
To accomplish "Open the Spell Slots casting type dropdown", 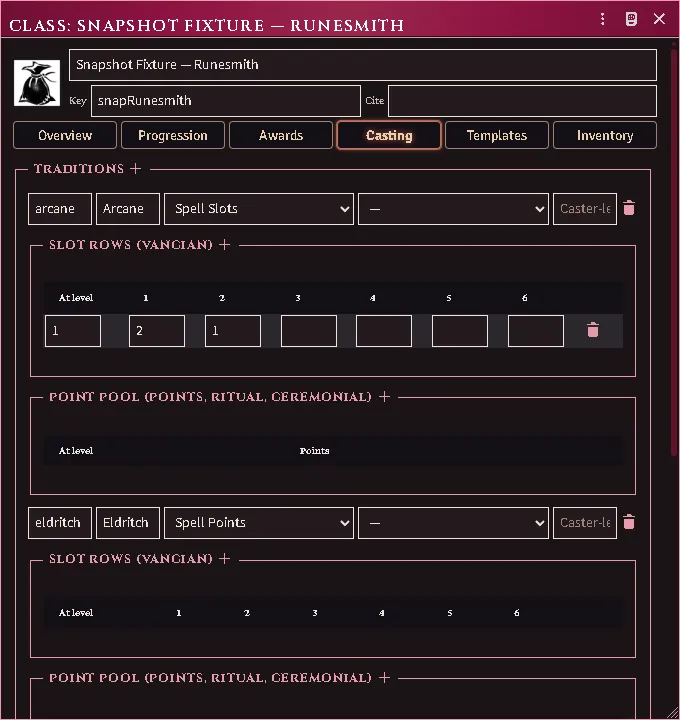I will (259, 209).
